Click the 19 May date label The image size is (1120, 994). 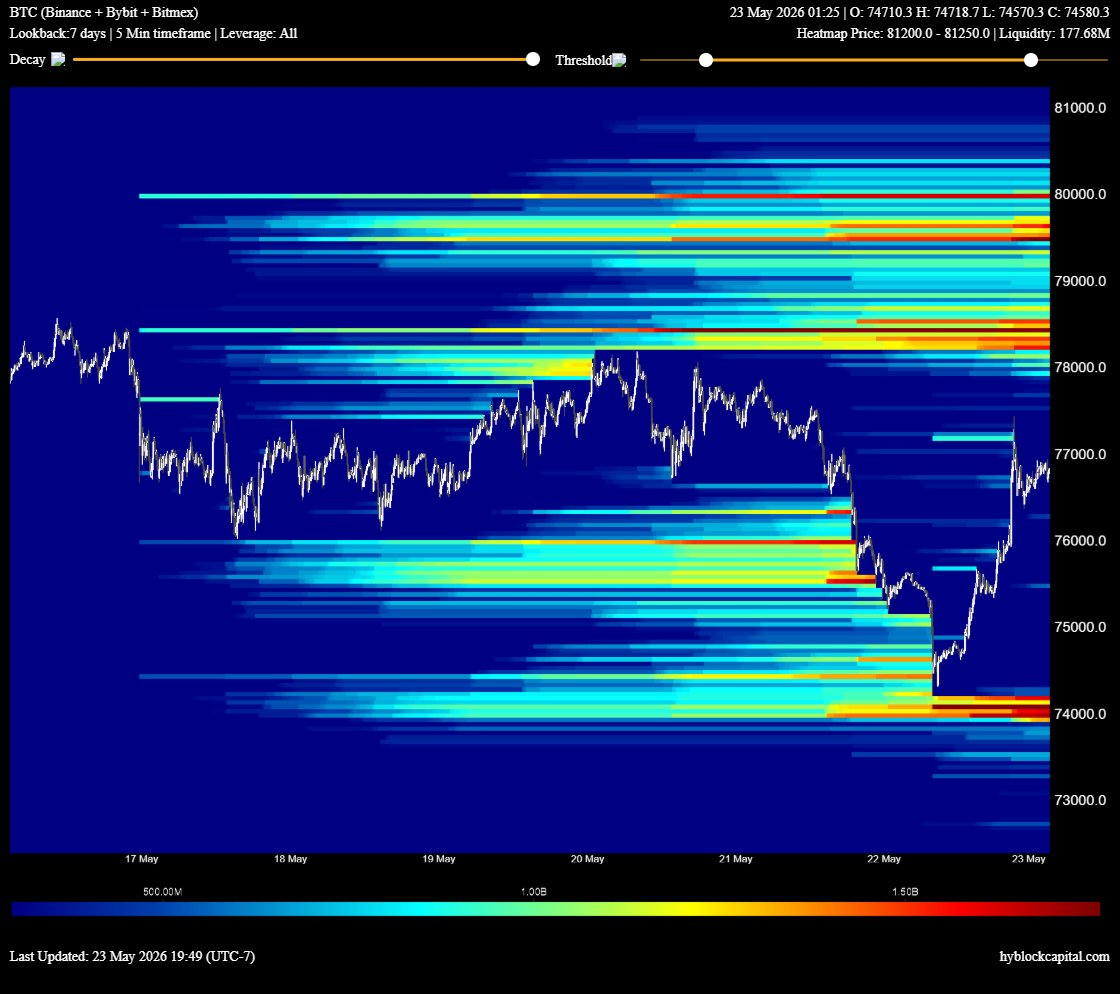tap(439, 859)
